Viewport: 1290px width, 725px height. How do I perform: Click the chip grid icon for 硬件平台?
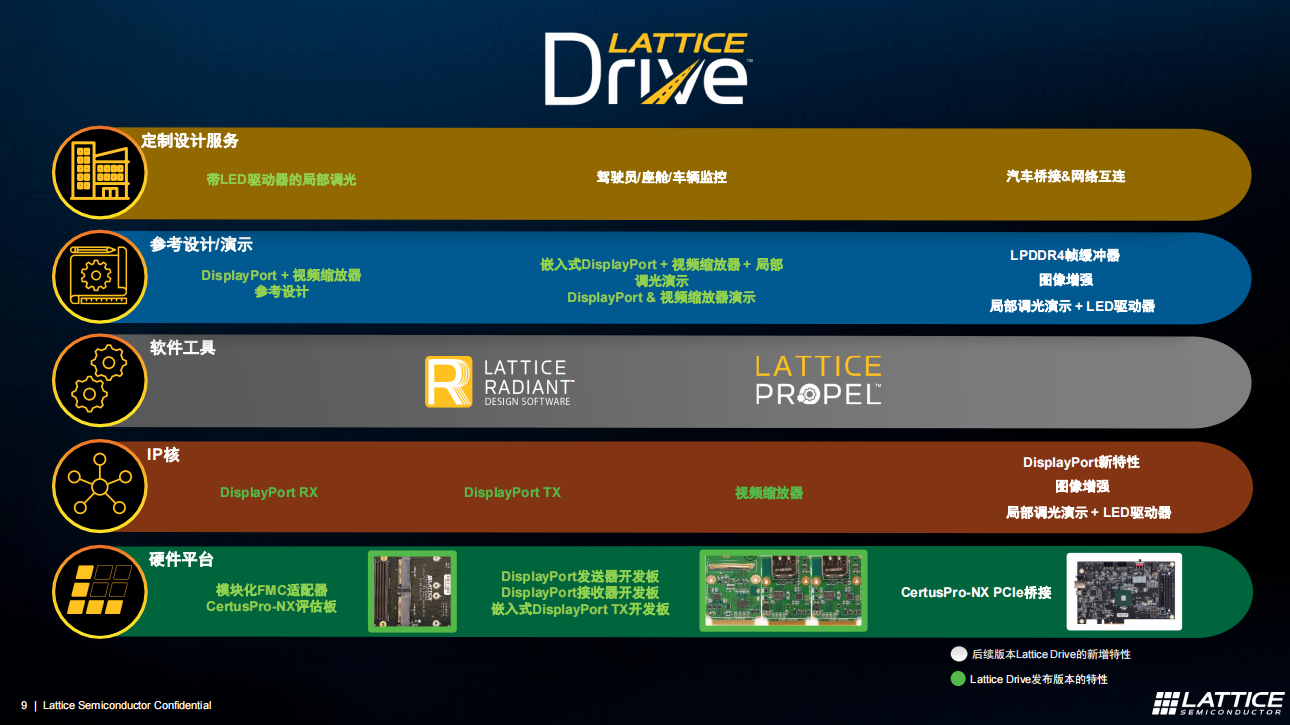point(100,591)
